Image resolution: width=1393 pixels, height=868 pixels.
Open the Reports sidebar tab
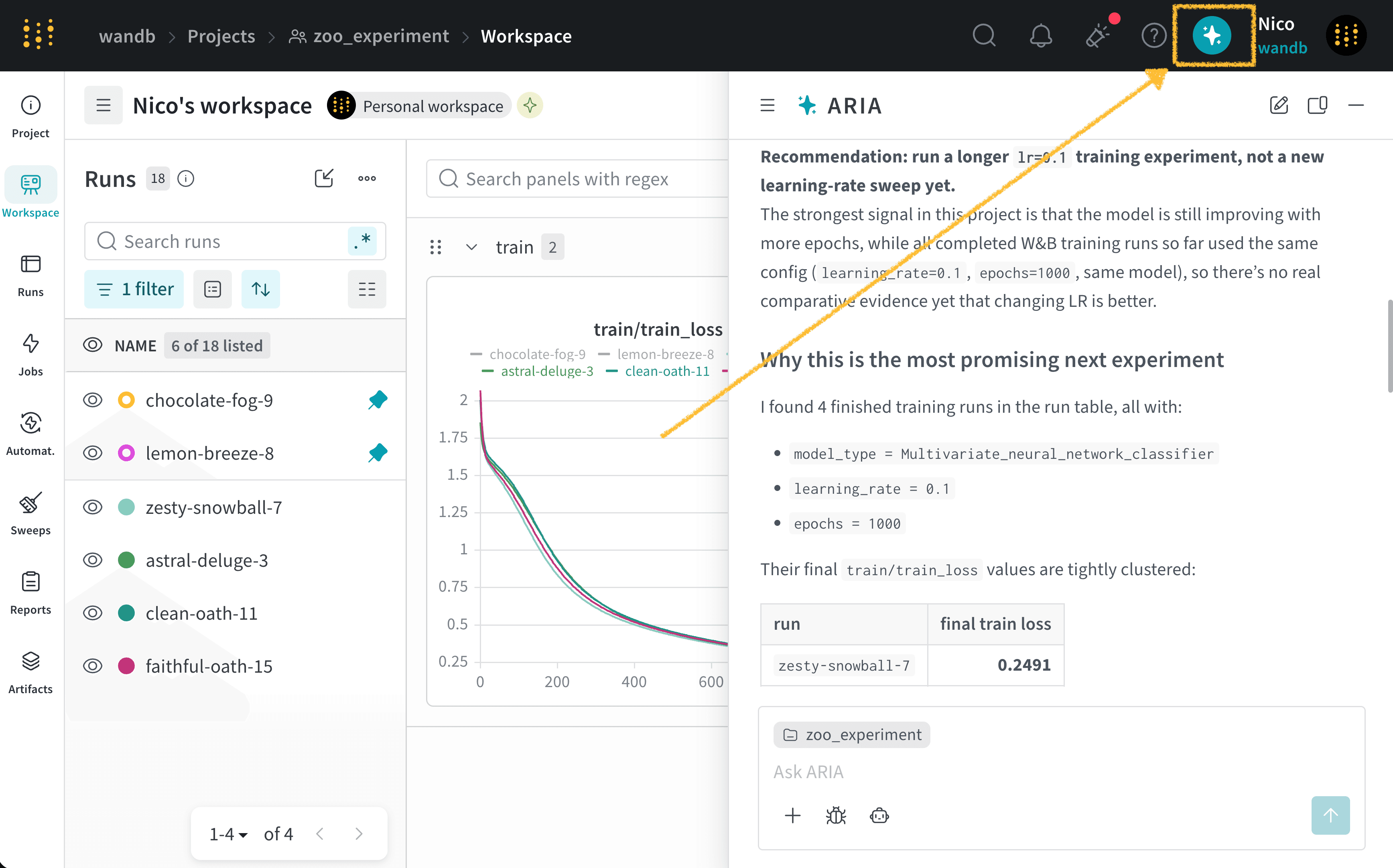tap(30, 594)
